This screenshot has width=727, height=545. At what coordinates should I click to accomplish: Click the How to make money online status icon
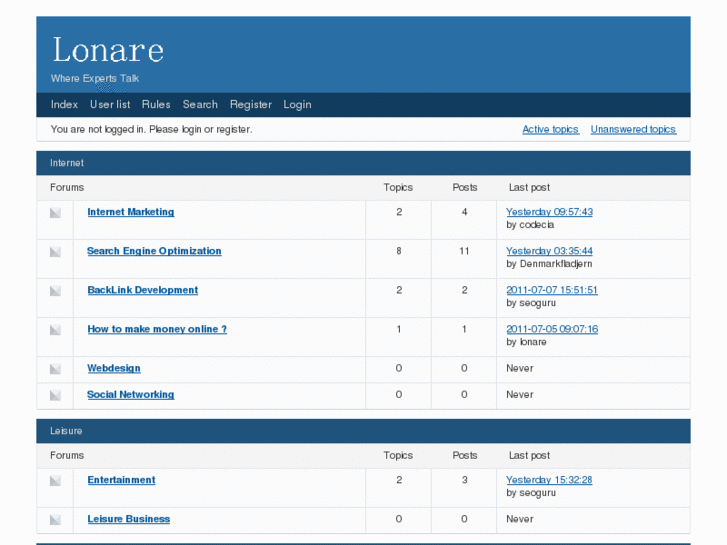(x=55, y=330)
